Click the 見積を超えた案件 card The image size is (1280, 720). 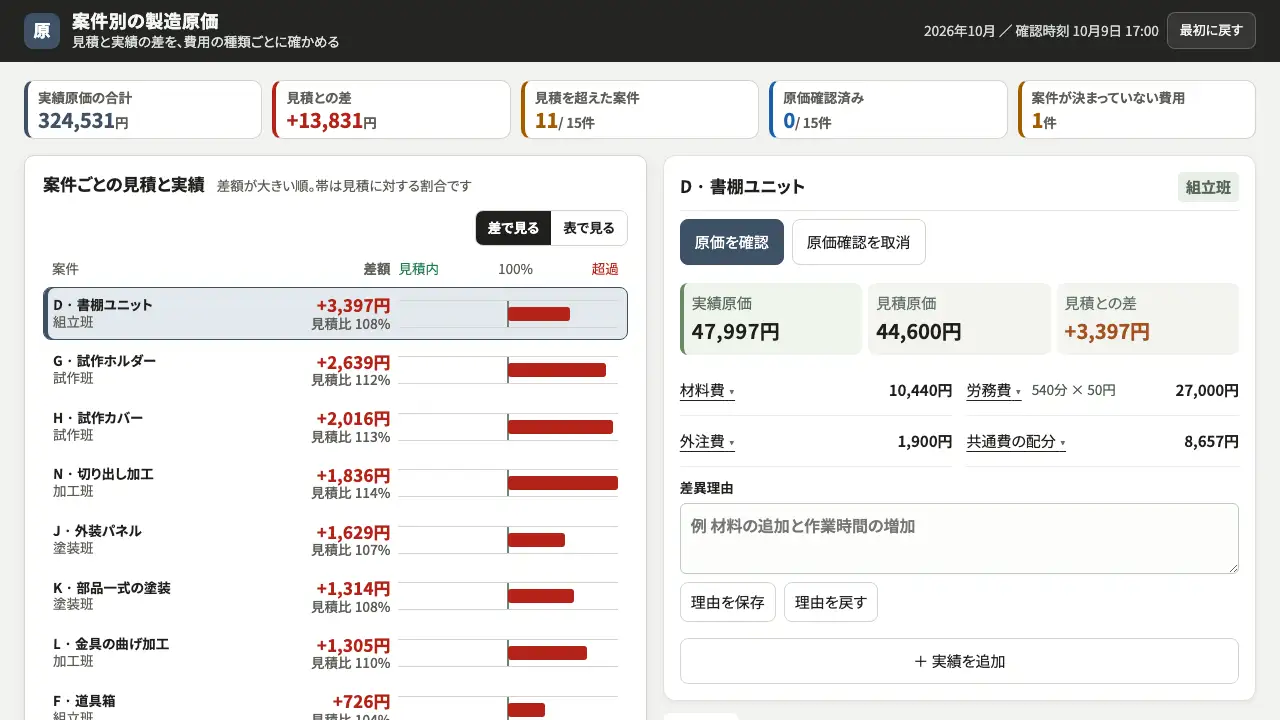640,110
